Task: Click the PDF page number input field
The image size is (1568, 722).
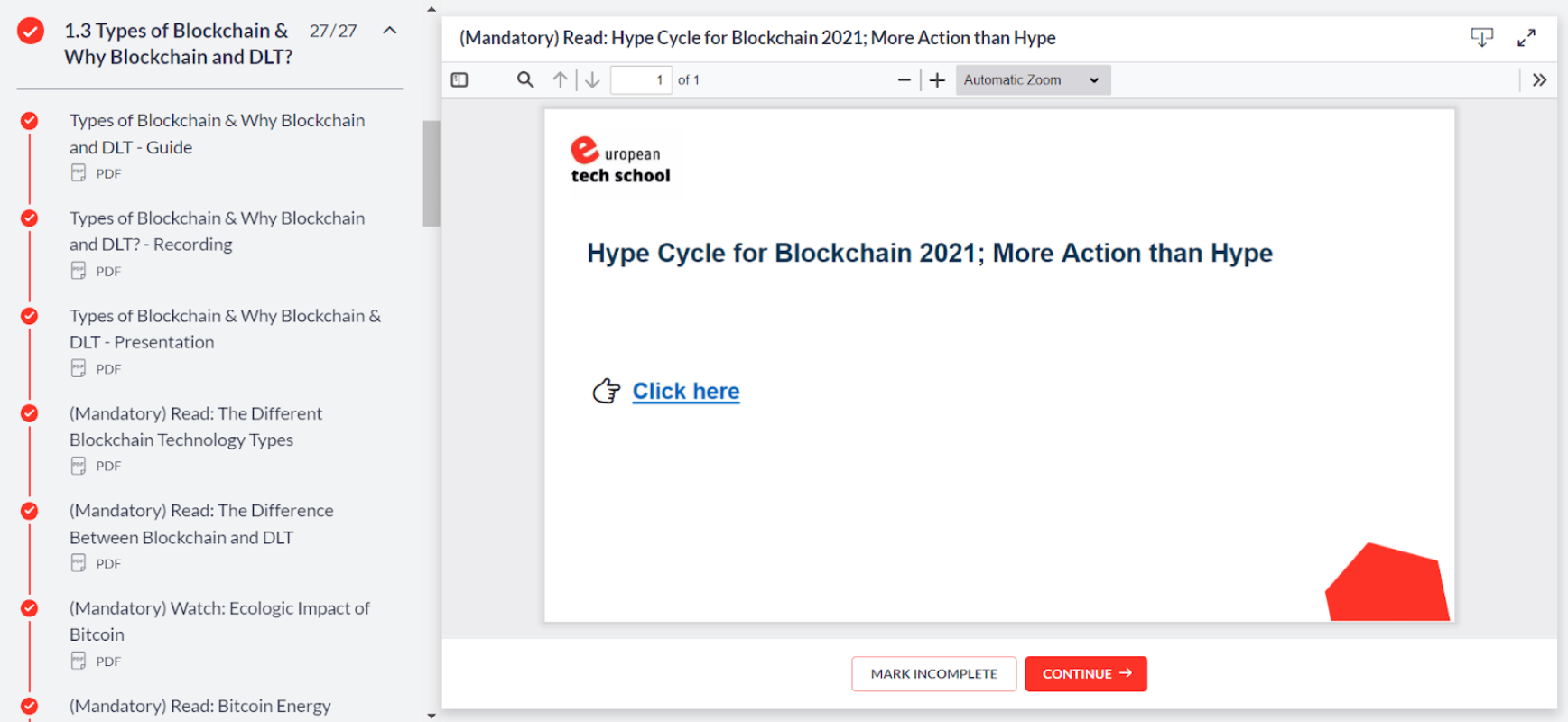Action: click(x=641, y=80)
